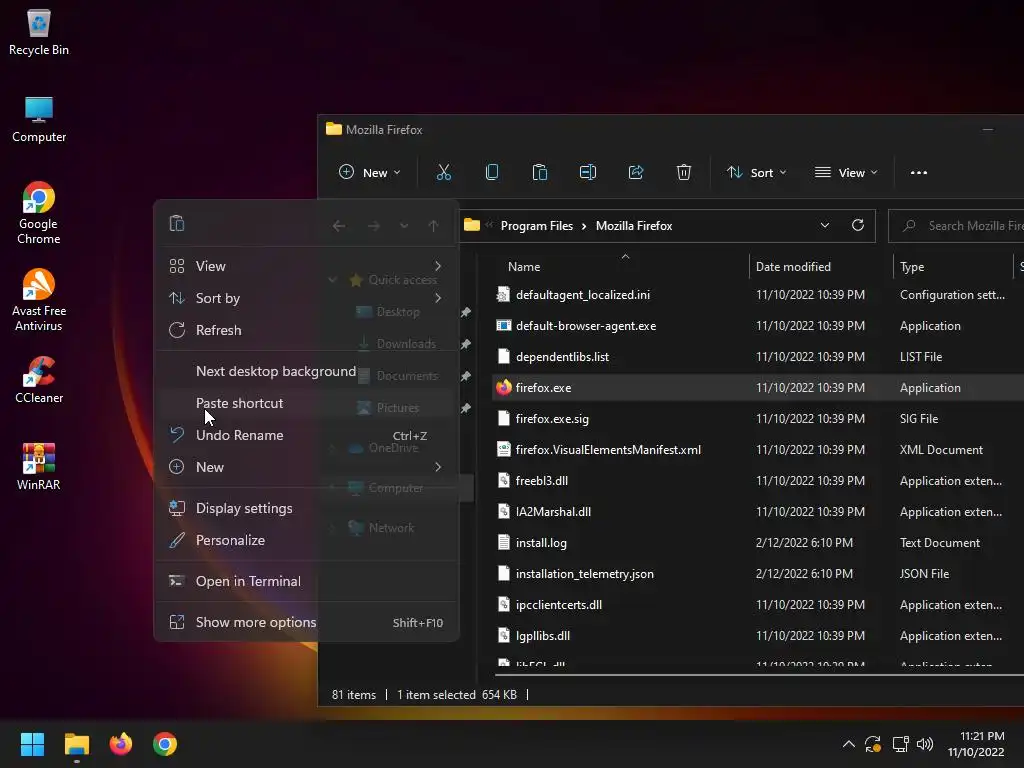Open Recycle Bin desktop icon
This screenshot has width=1024, height=768.
[39, 33]
